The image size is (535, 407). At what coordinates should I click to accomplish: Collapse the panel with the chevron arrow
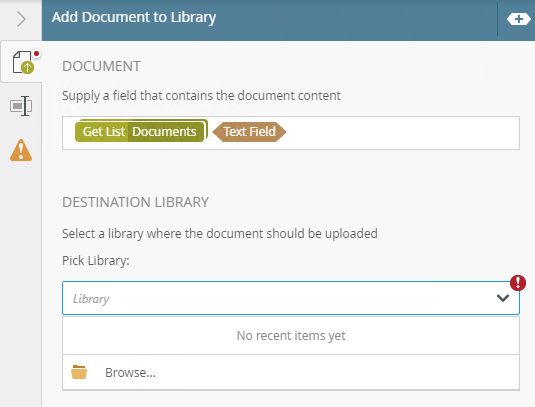tap(21, 19)
